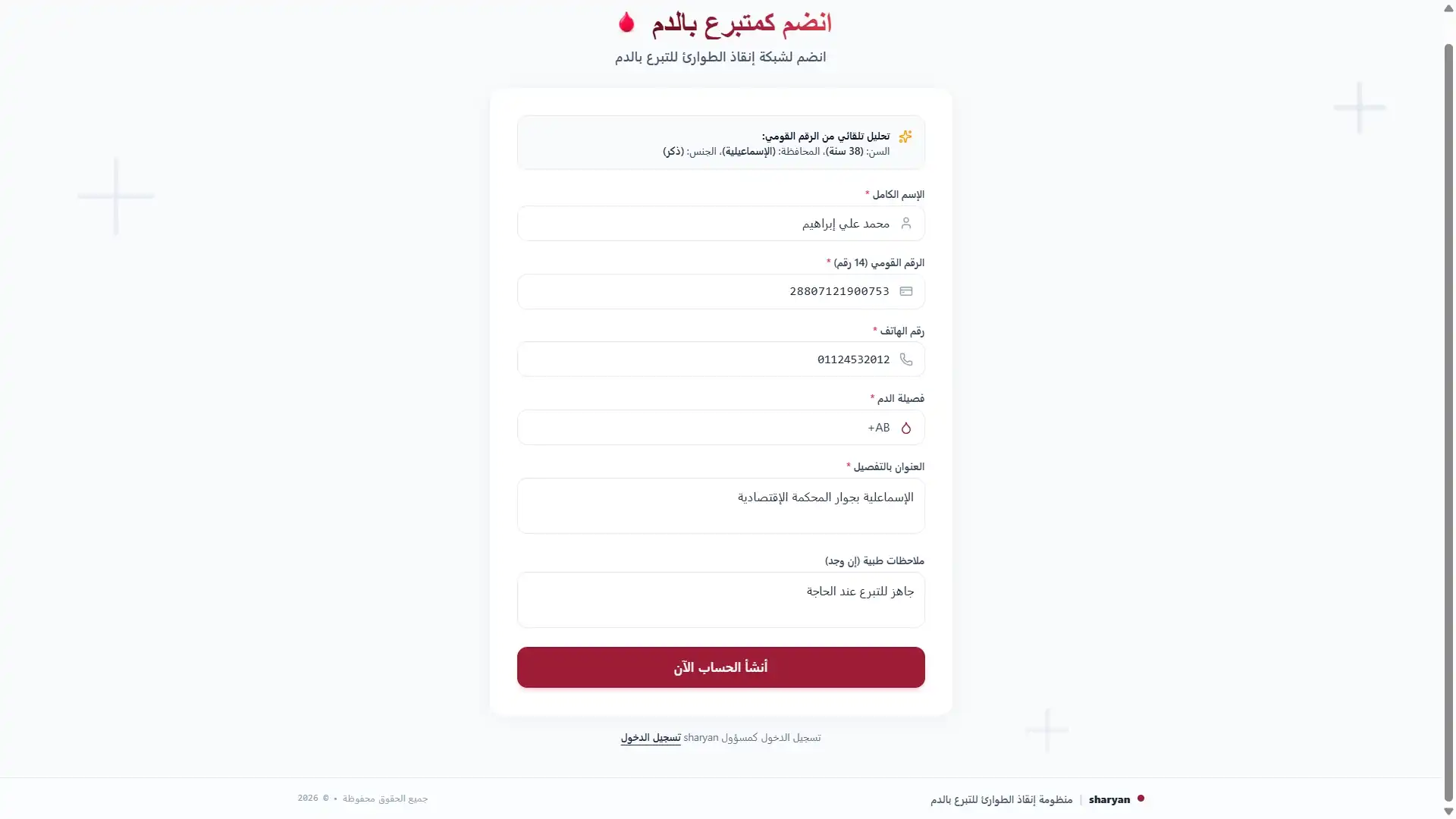Viewport: 1456px width, 819px height.
Task: Click the red dot next to sharyan footer logo
Action: click(1141, 799)
